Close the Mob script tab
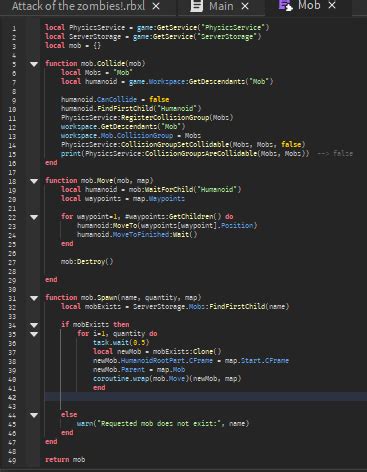This screenshot has width=367, height=472. click(x=332, y=6)
